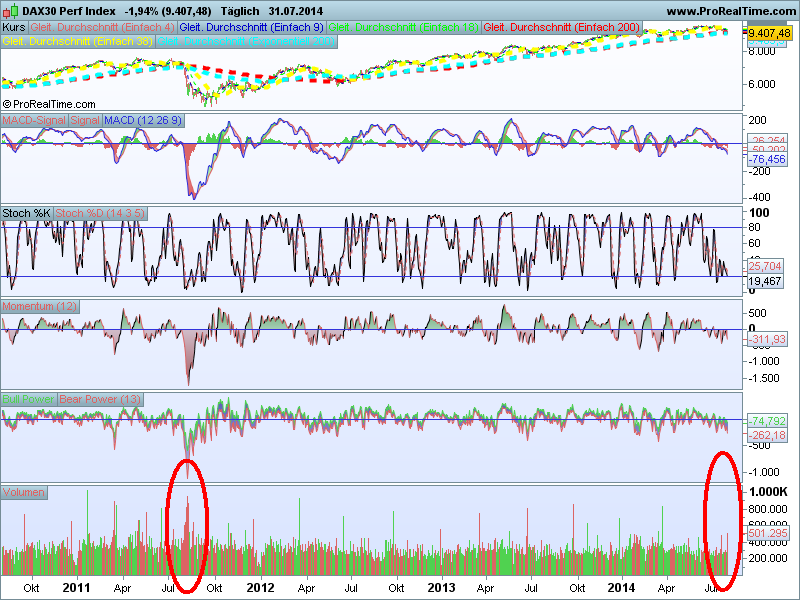This screenshot has width=800, height=600.
Task: Open the Täglich timeframe label
Action: pyautogui.click(x=240, y=11)
